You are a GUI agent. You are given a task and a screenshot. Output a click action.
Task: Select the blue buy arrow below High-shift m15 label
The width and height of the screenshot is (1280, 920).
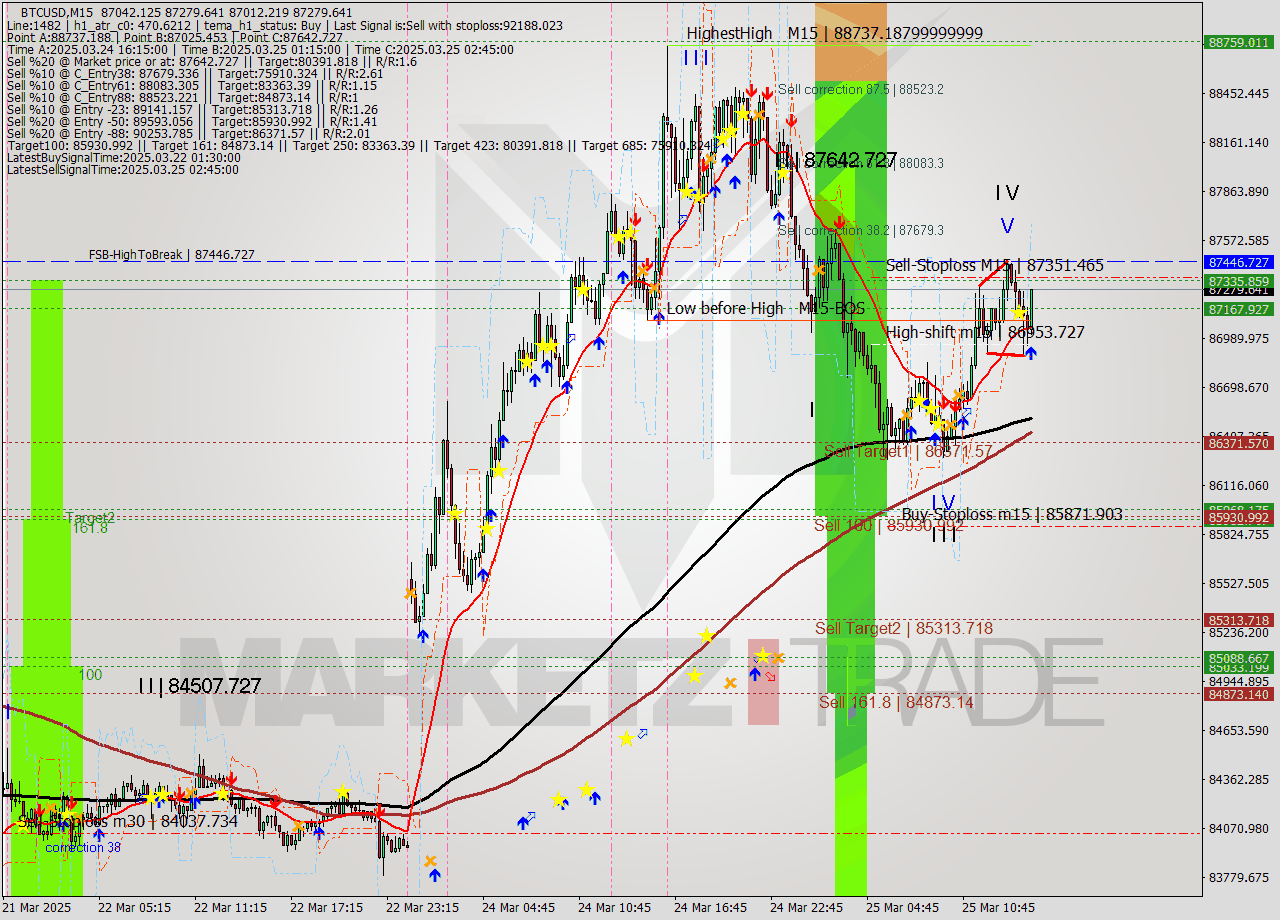click(1031, 352)
